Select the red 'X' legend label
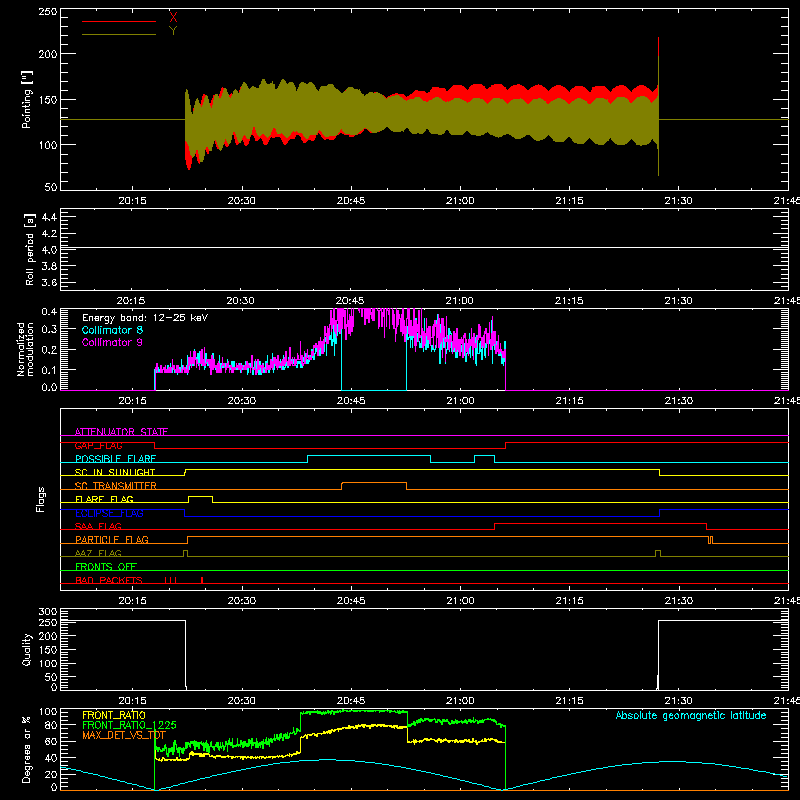 click(173, 17)
